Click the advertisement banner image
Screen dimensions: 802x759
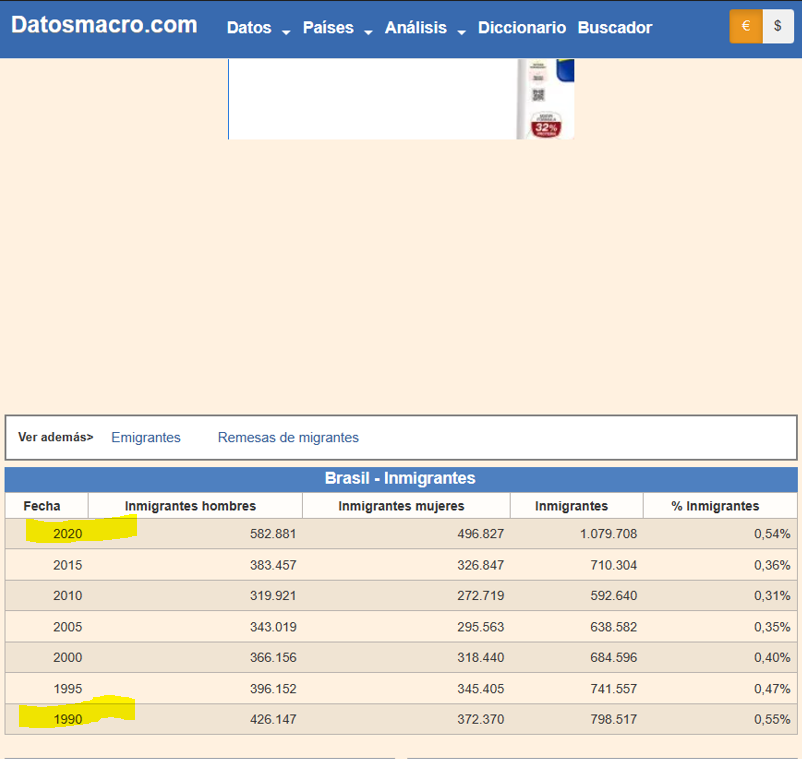[x=400, y=99]
